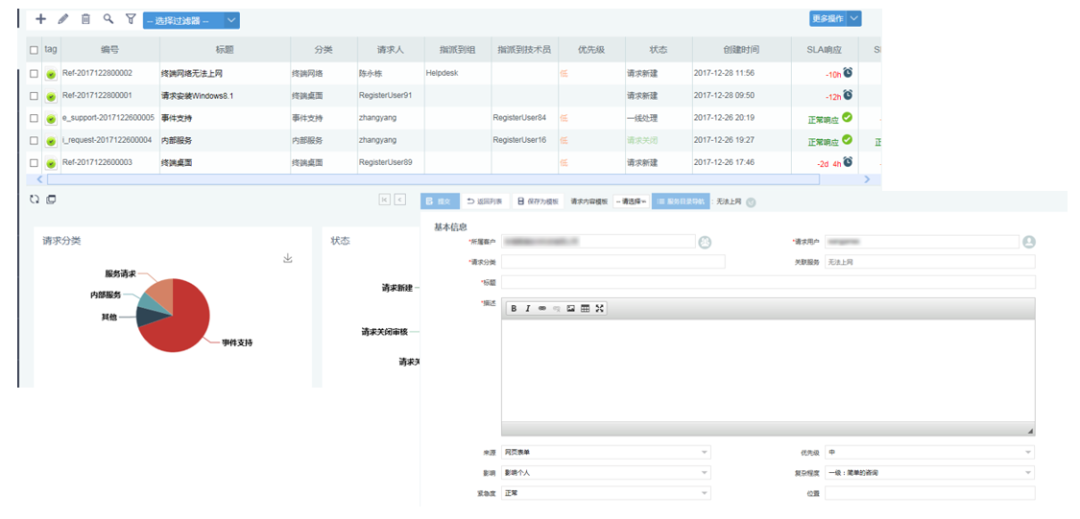Click the scrollbar right arrow

coord(866,179)
